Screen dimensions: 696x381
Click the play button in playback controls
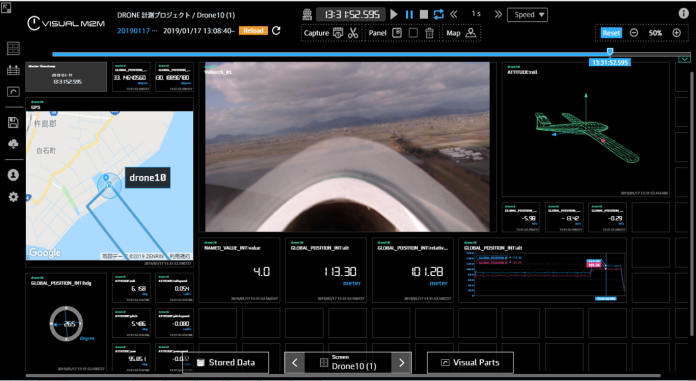394,14
